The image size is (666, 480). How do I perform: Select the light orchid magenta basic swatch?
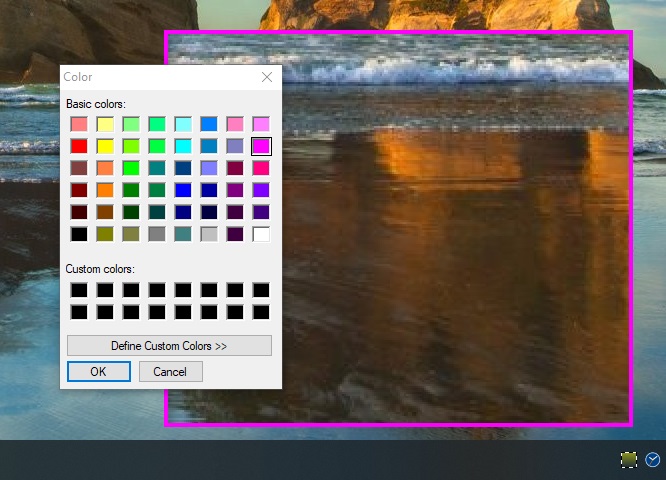(261, 124)
